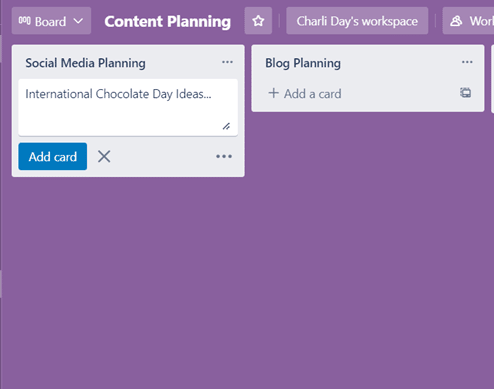Cancel adding the new card

click(x=104, y=156)
